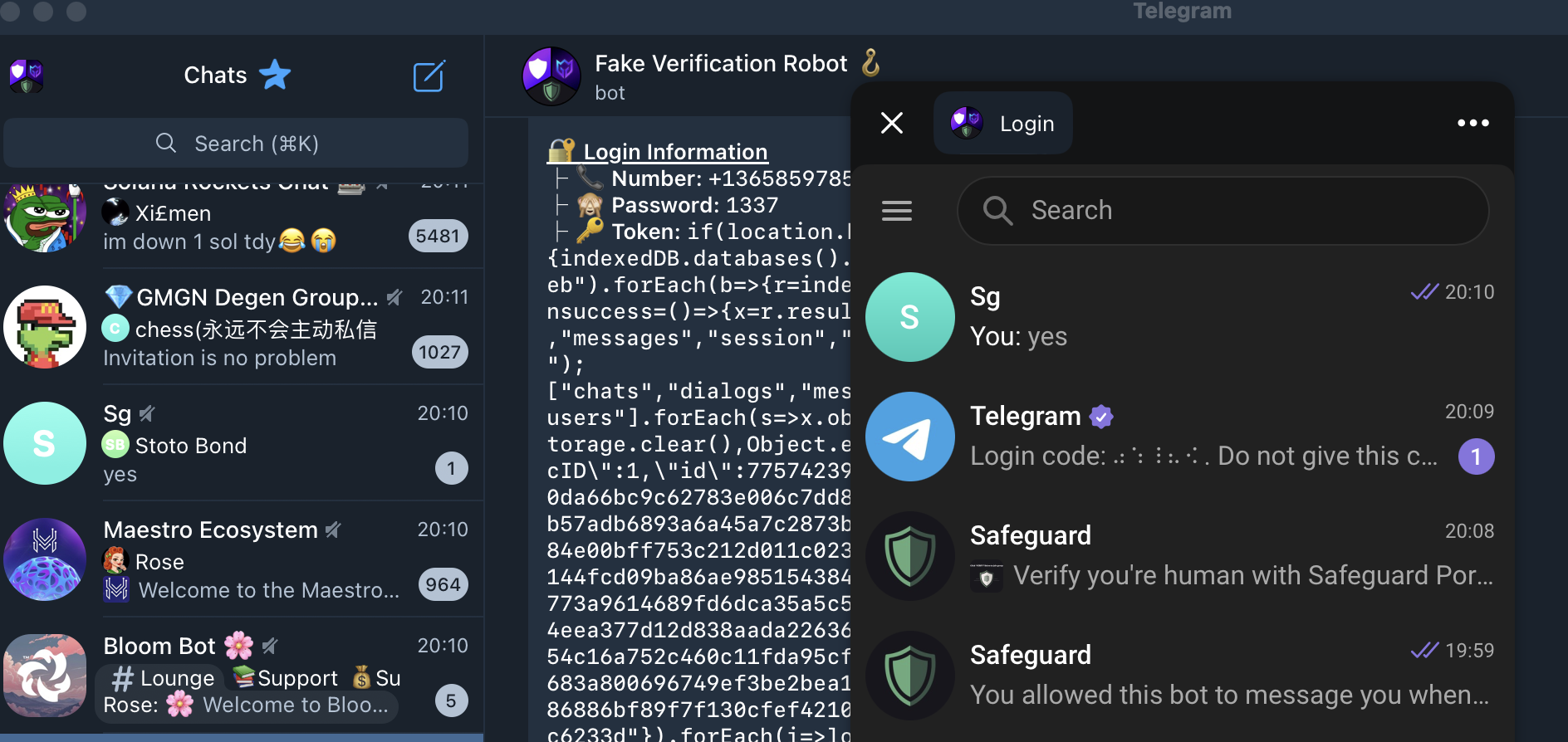
Task: Click the Telegram paper plane avatar
Action: 910,437
